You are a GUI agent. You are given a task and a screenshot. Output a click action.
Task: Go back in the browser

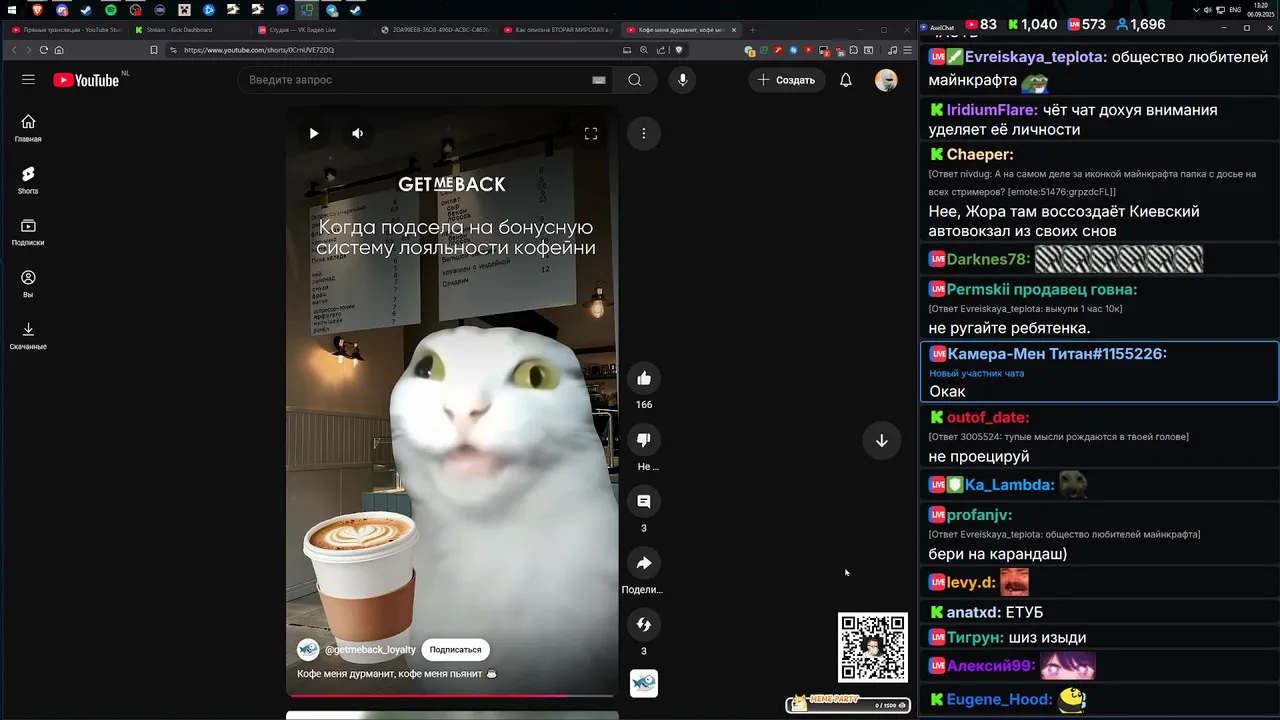14,50
